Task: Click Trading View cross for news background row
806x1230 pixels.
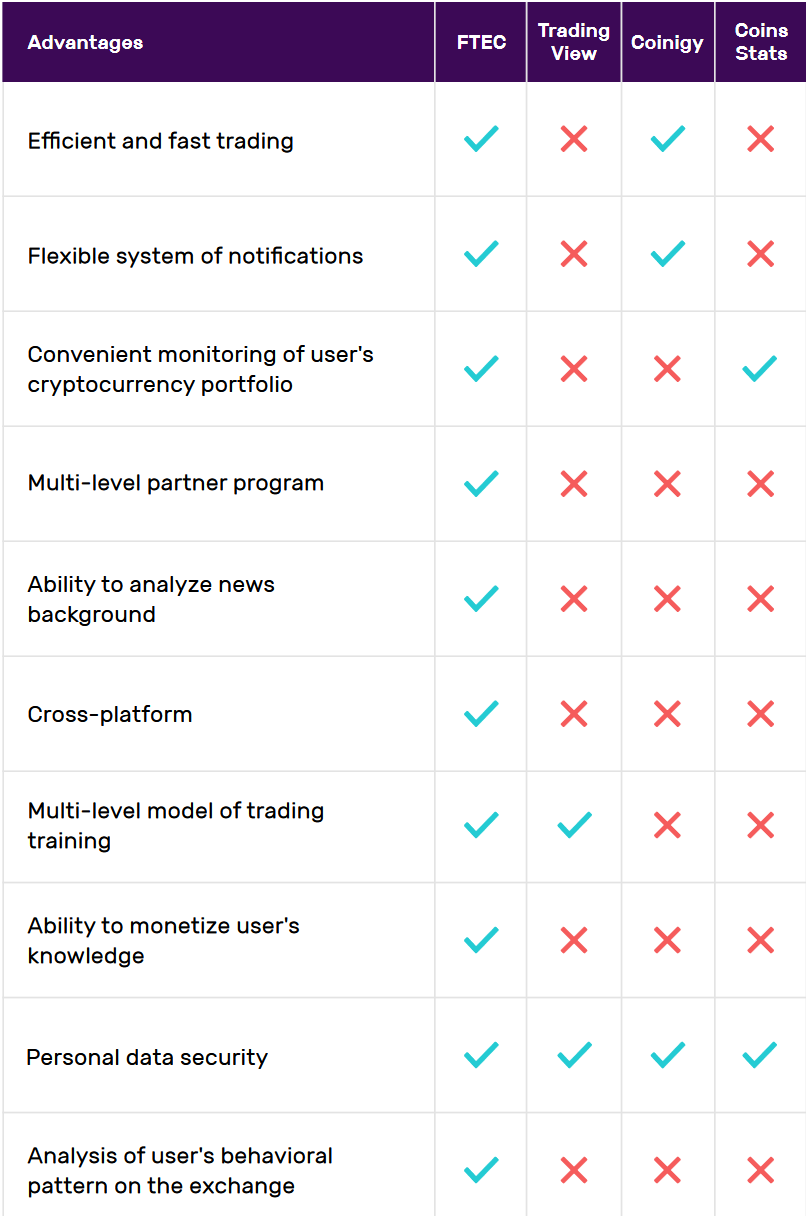Action: coord(574,599)
